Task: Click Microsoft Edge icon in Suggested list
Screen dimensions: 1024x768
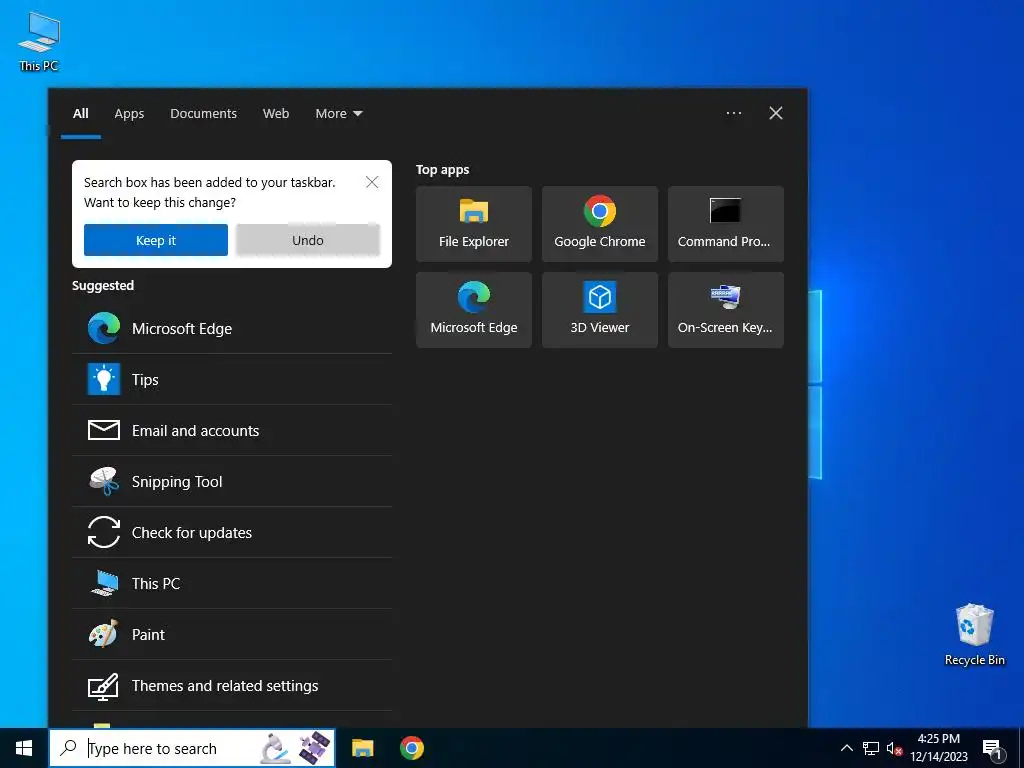Action: click(x=104, y=328)
